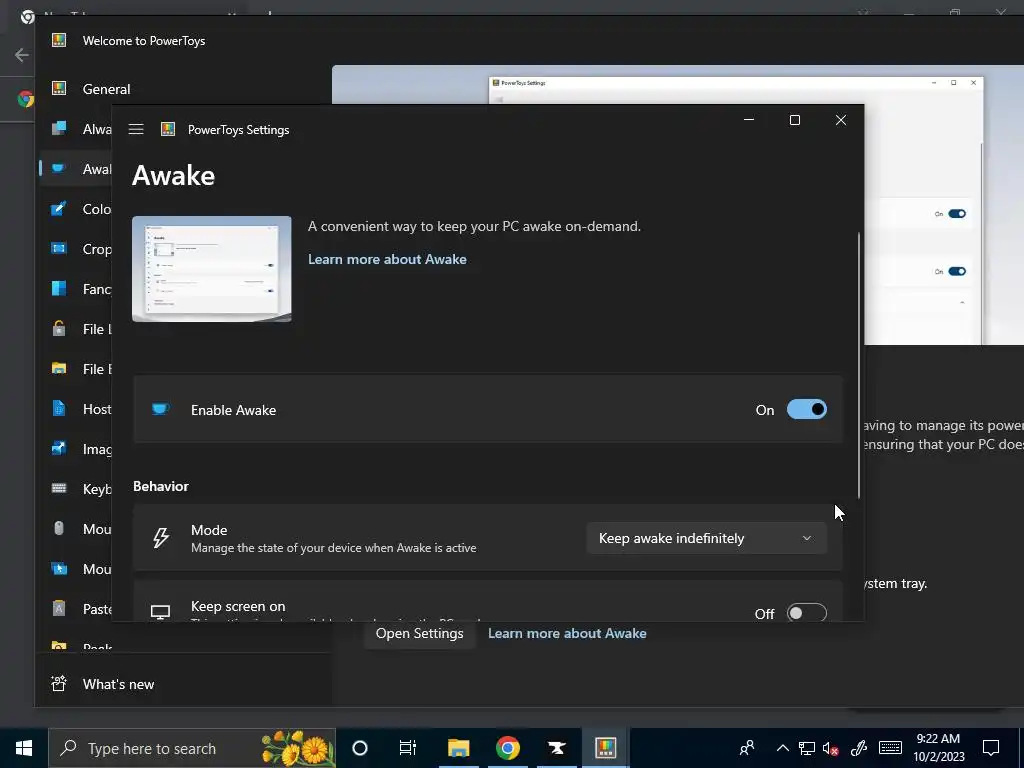Click the PowerToys logo icon in Settings title bar
This screenshot has height=768, width=1024.
pos(168,129)
